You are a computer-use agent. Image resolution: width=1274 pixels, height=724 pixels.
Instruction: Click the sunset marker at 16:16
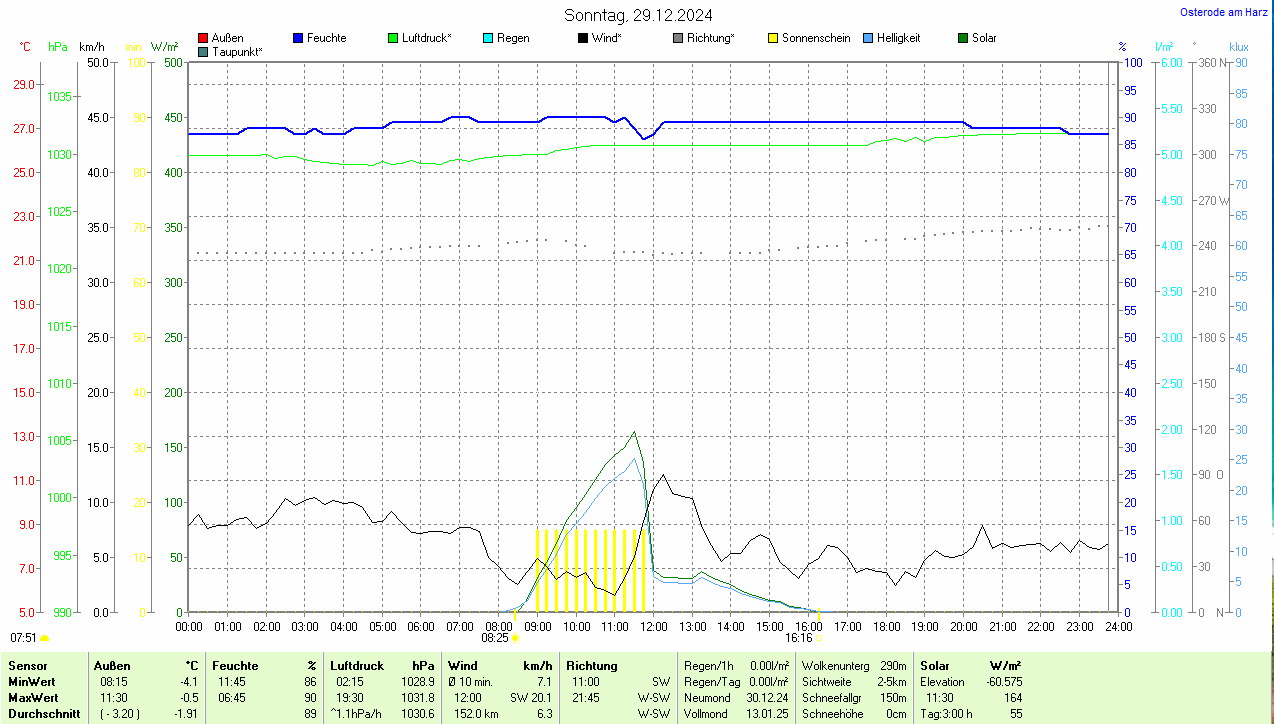tap(818, 637)
